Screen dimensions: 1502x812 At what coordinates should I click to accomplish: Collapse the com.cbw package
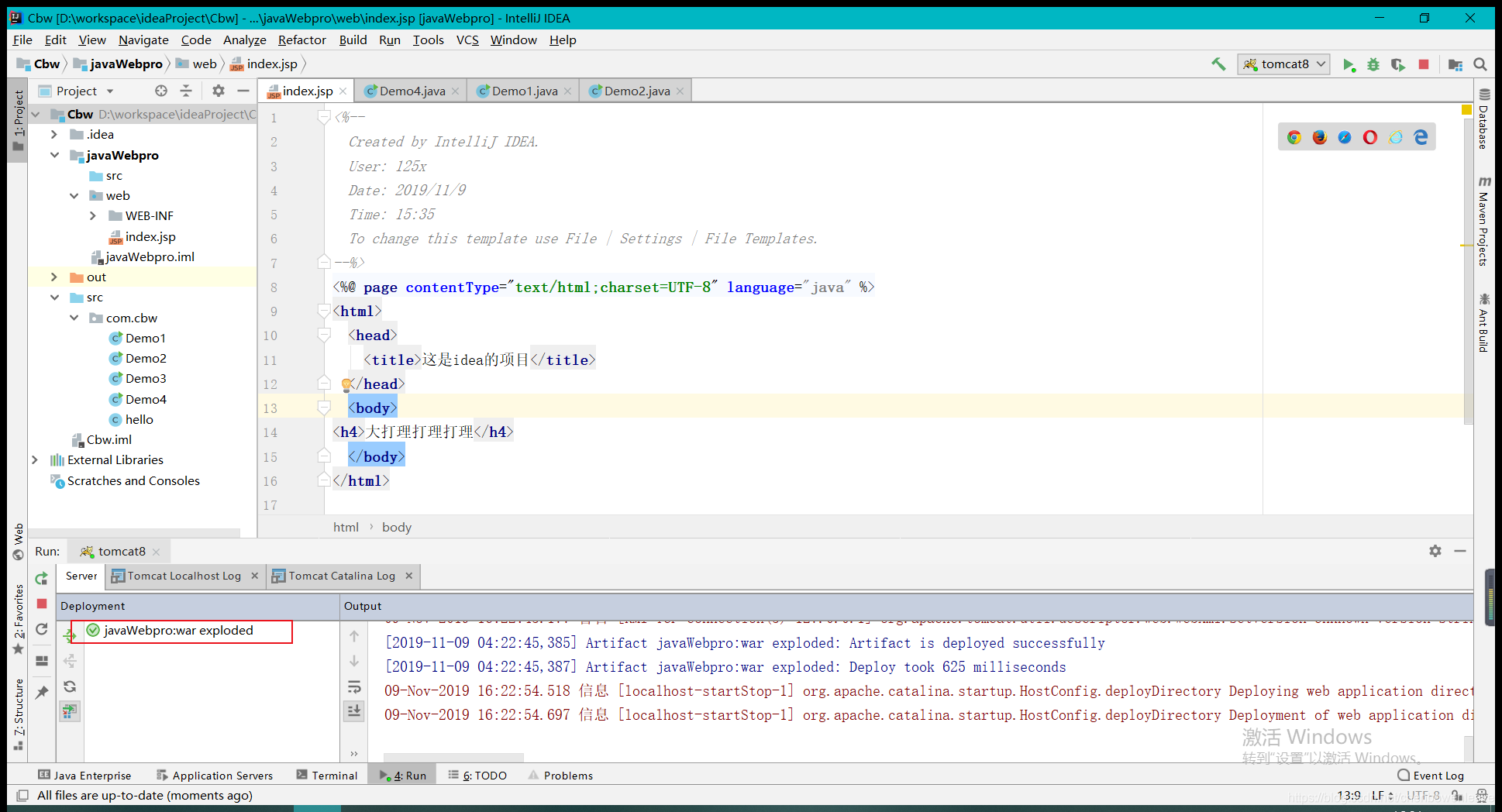click(74, 318)
